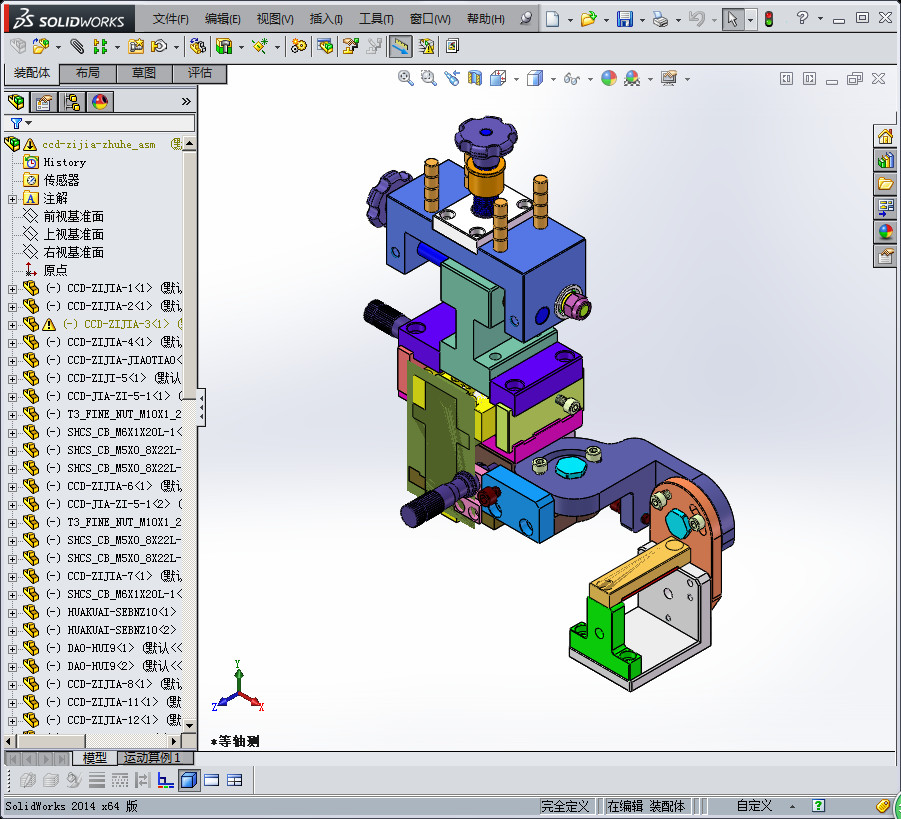Expand the HUAKUAI-SEBNZ10<2> tree node
Image resolution: width=901 pixels, height=819 pixels.
pos(12,630)
